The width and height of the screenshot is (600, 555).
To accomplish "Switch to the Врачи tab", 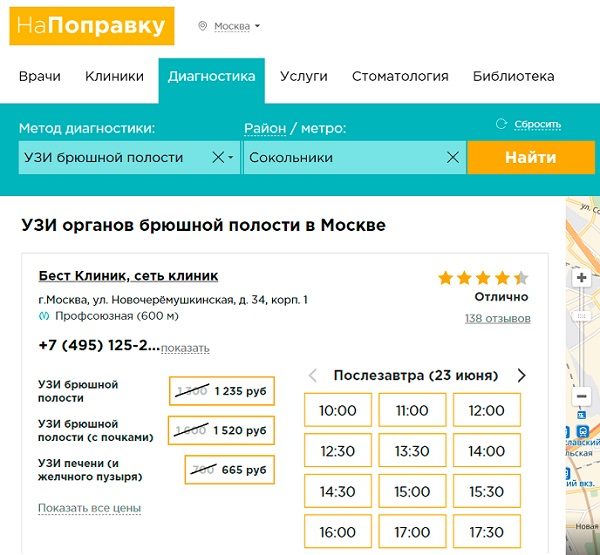I will tap(40, 77).
